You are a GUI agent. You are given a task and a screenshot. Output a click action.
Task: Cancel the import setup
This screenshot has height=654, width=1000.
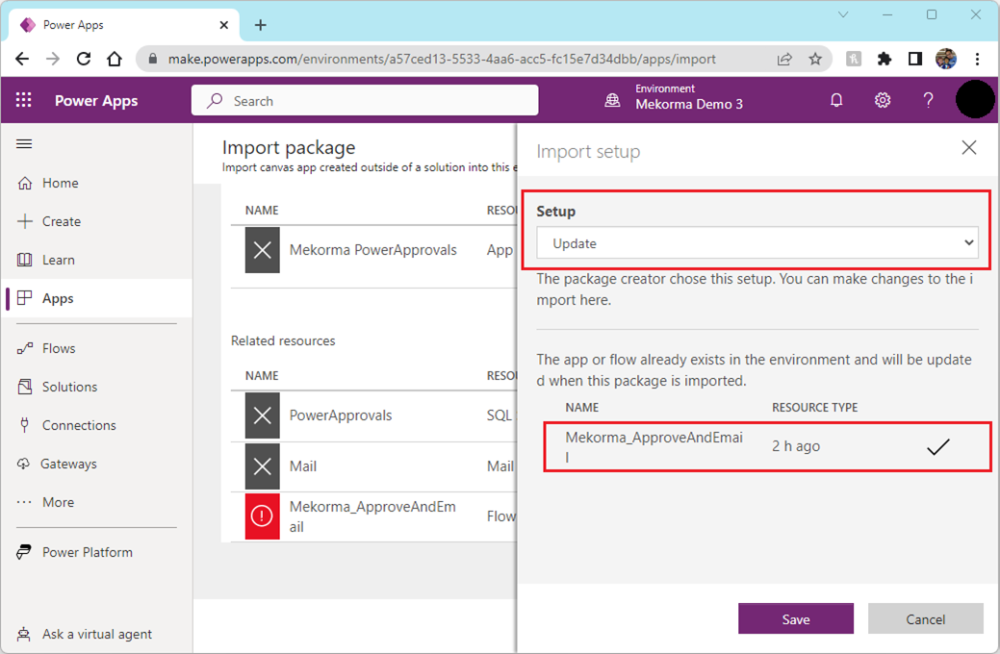(925, 619)
